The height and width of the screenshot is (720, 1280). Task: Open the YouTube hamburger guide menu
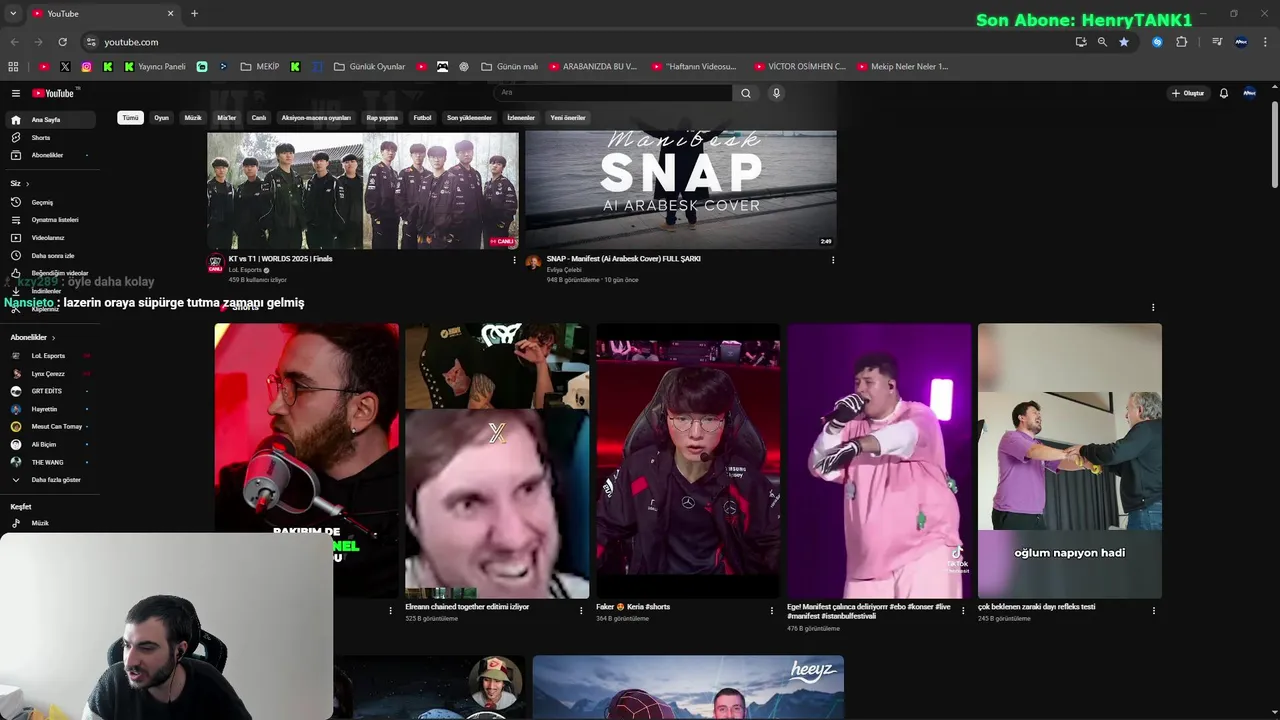click(x=16, y=93)
